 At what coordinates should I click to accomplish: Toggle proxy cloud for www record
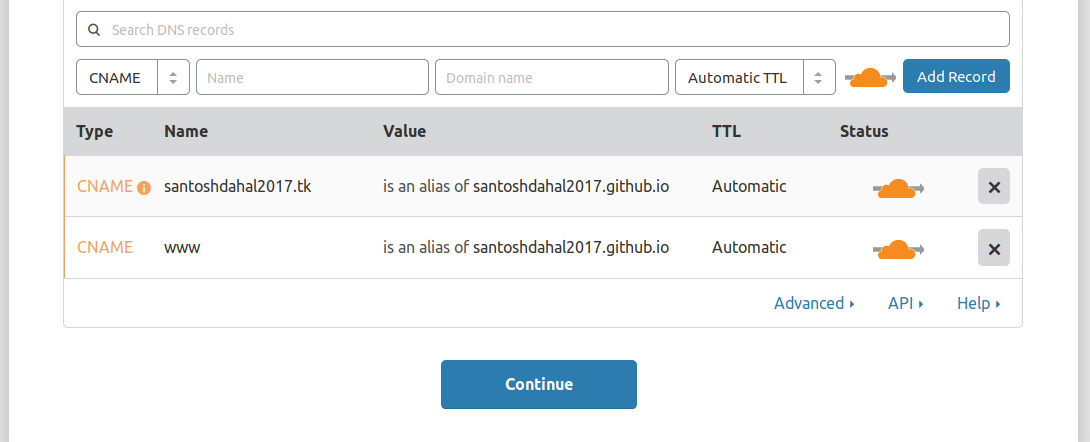tap(898, 248)
